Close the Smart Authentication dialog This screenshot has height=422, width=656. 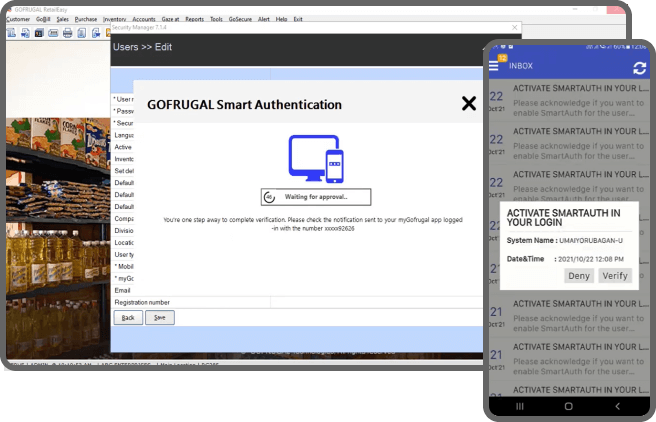tap(468, 104)
